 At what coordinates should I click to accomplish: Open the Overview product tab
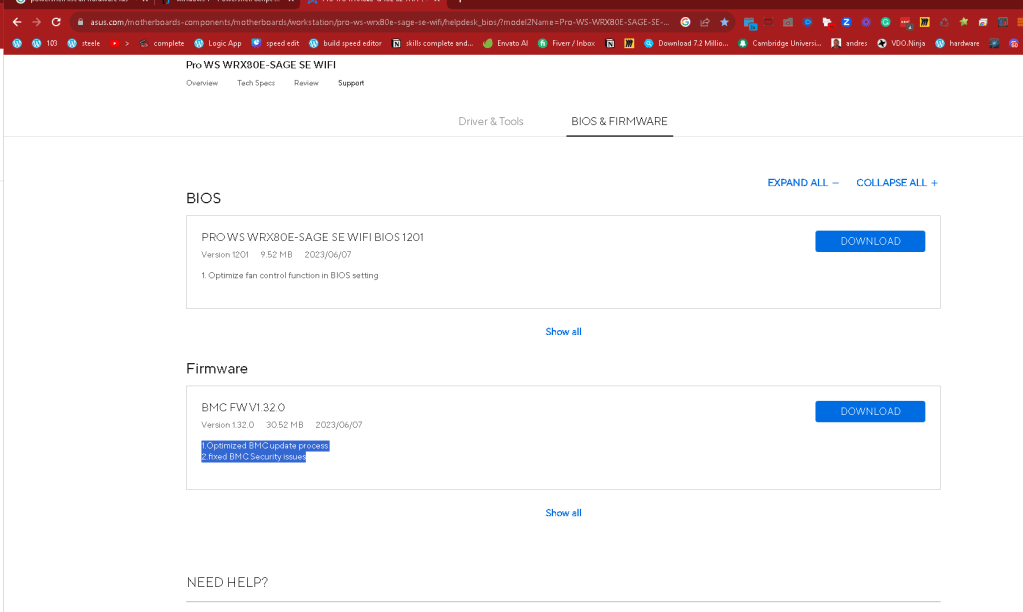[x=202, y=83]
